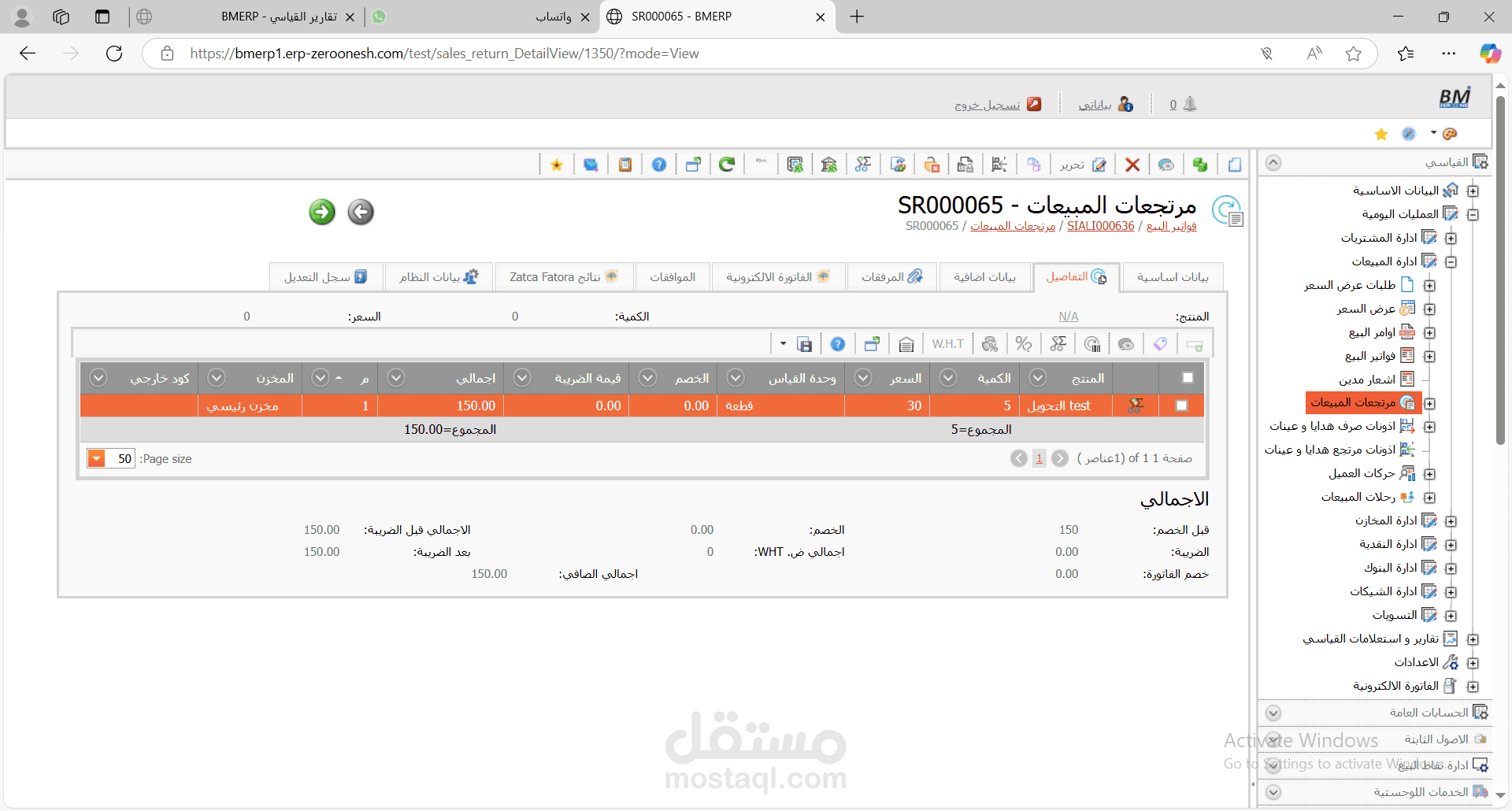Viewport: 1512px width, 811px height.
Task: Click the padlock with red X toolbar icon
Action: (x=932, y=165)
